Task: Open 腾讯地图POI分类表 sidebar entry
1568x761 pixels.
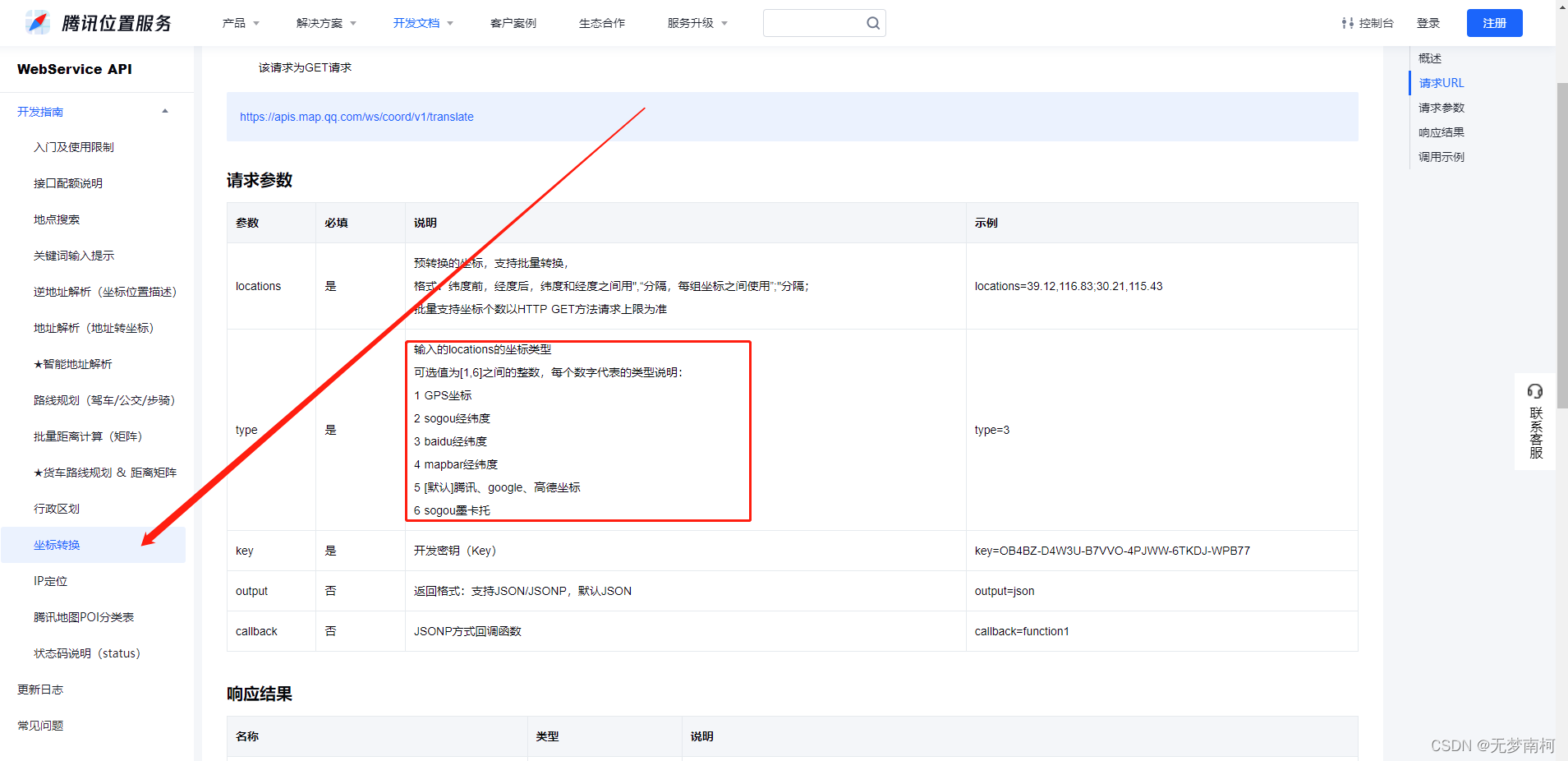Action: [84, 617]
